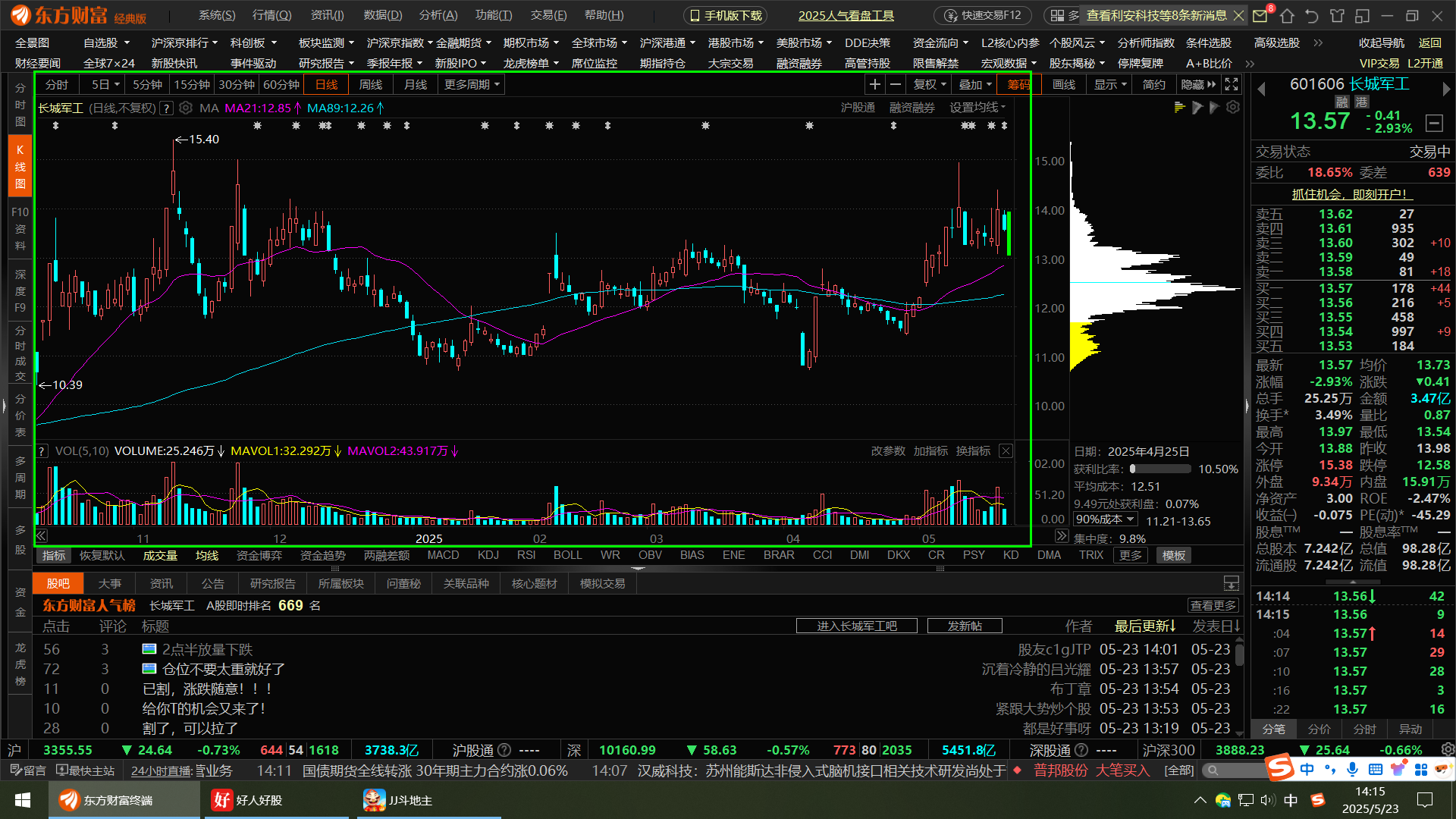
Task: Open 系统(S) menu
Action: click(x=217, y=15)
